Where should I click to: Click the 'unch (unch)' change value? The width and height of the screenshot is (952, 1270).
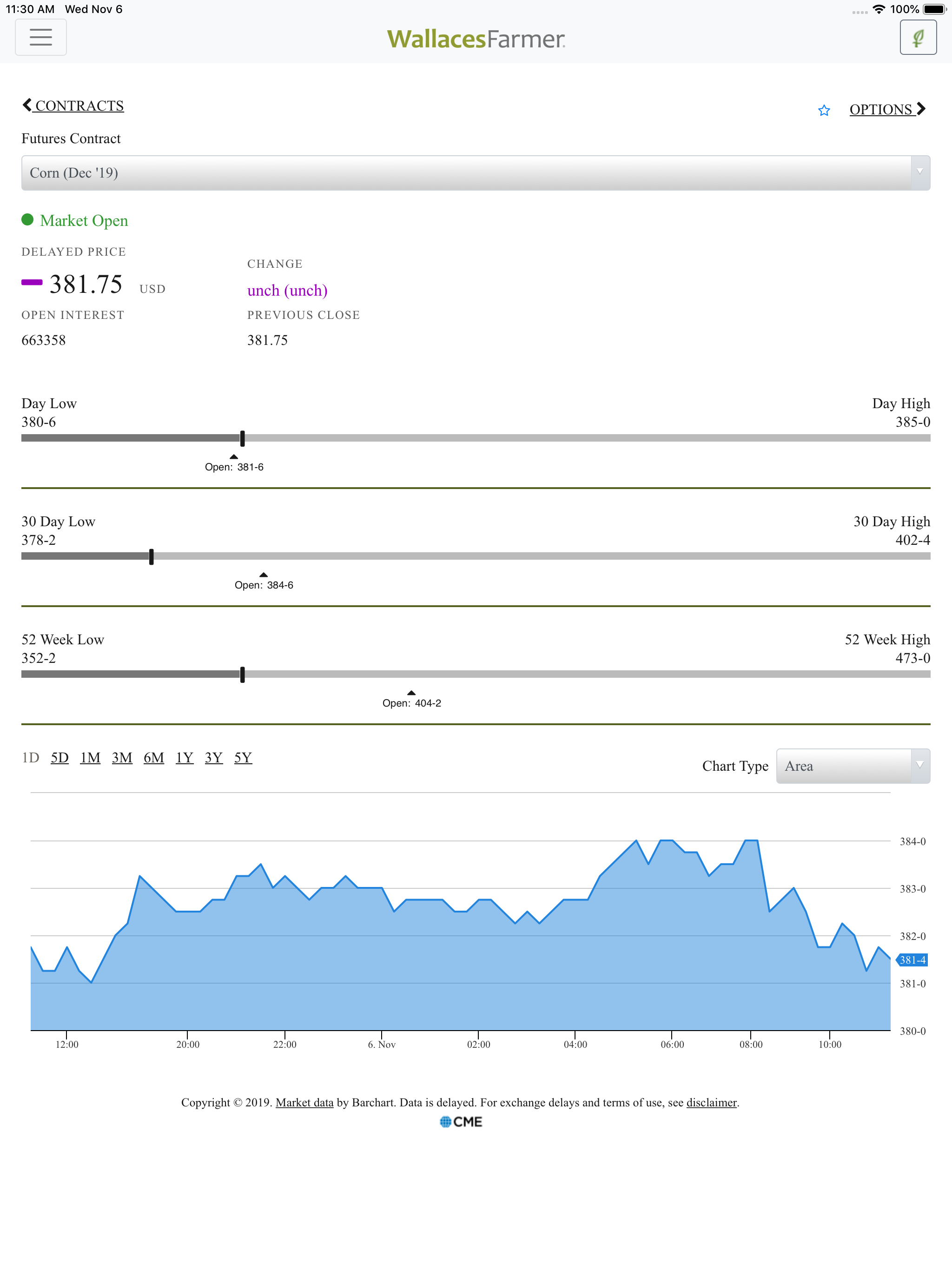click(287, 291)
